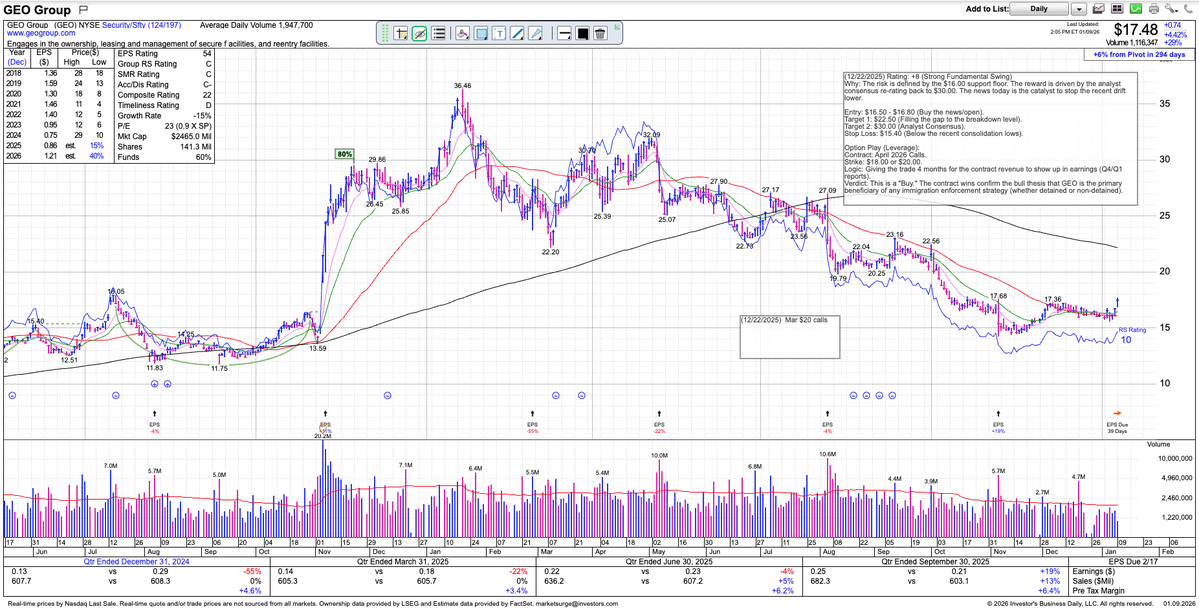Click the EPS Rating 54 row
Viewport: 1199px width, 609px height.
point(165,54)
